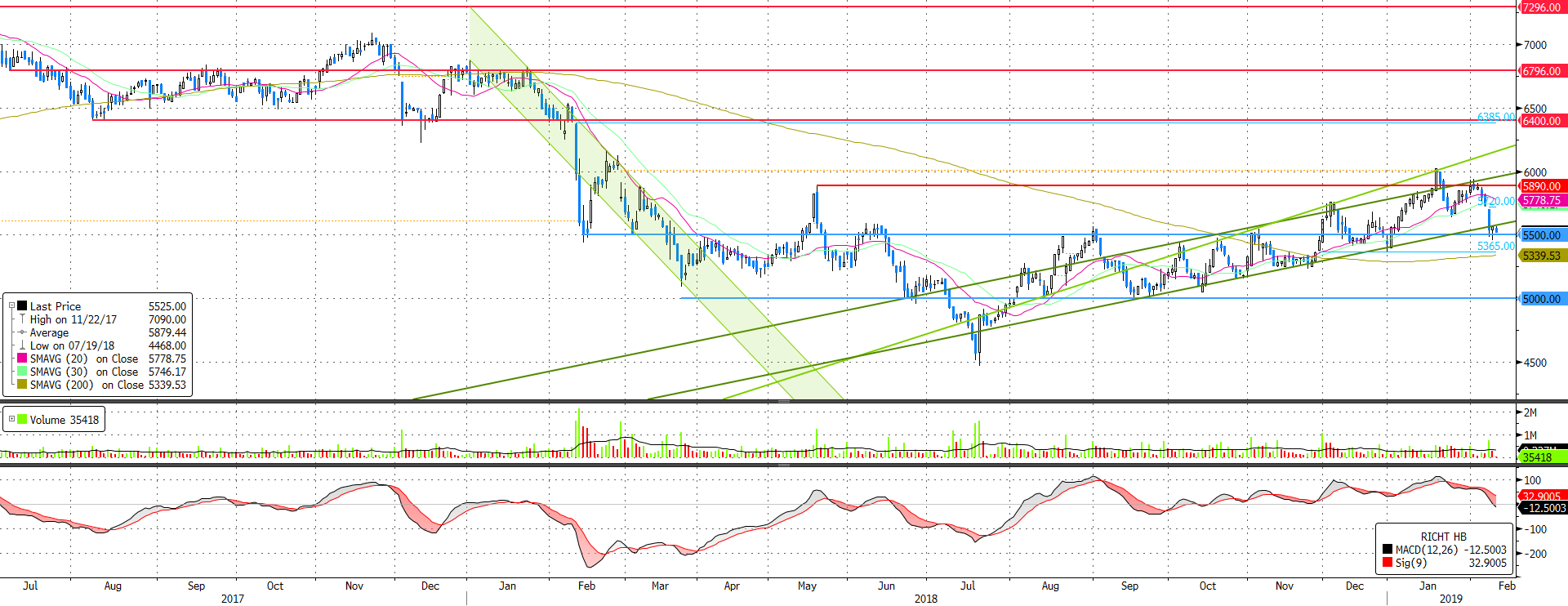
Task: Click the -12.5003 black MACD tag
Action: click(x=1543, y=508)
